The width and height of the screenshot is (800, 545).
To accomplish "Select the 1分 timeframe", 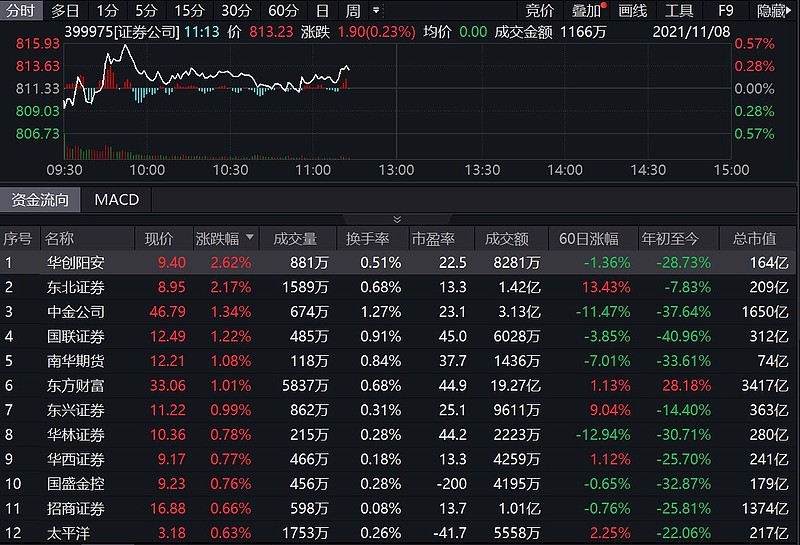I will point(107,10).
